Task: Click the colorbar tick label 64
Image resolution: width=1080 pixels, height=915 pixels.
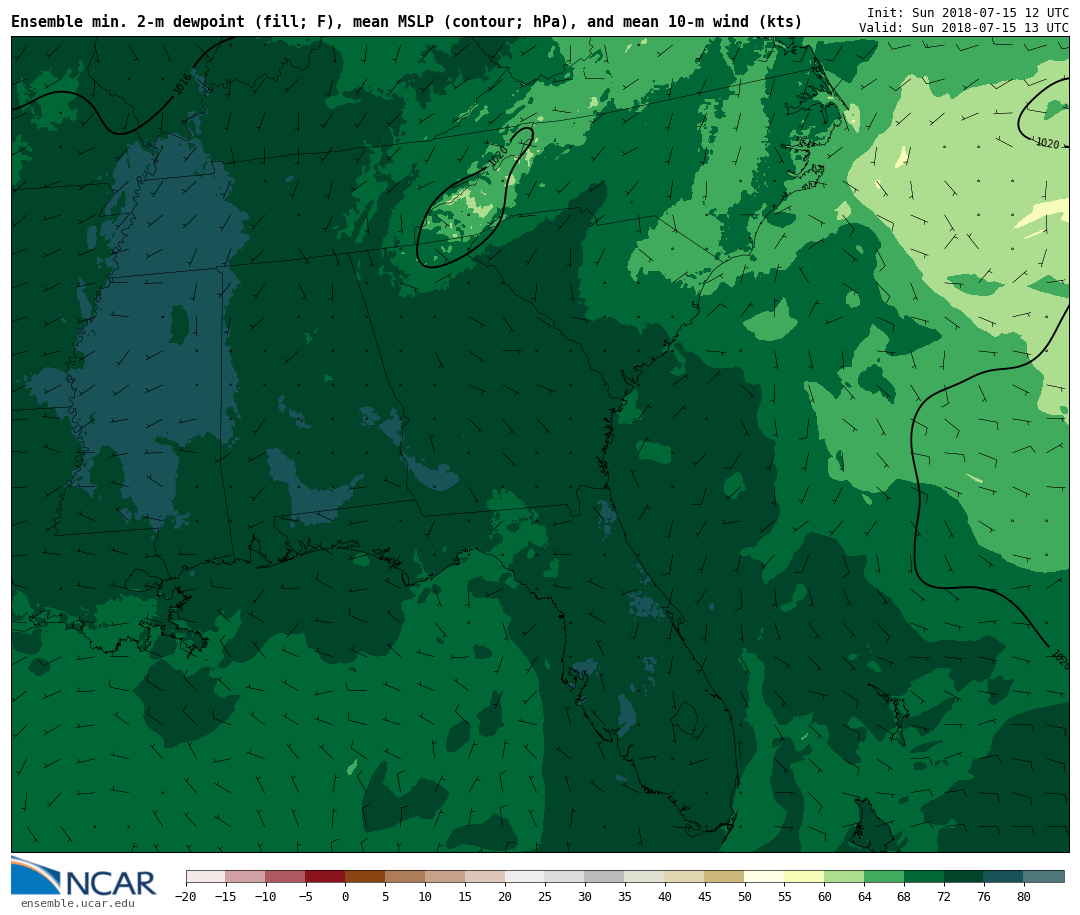Action: coord(864,897)
